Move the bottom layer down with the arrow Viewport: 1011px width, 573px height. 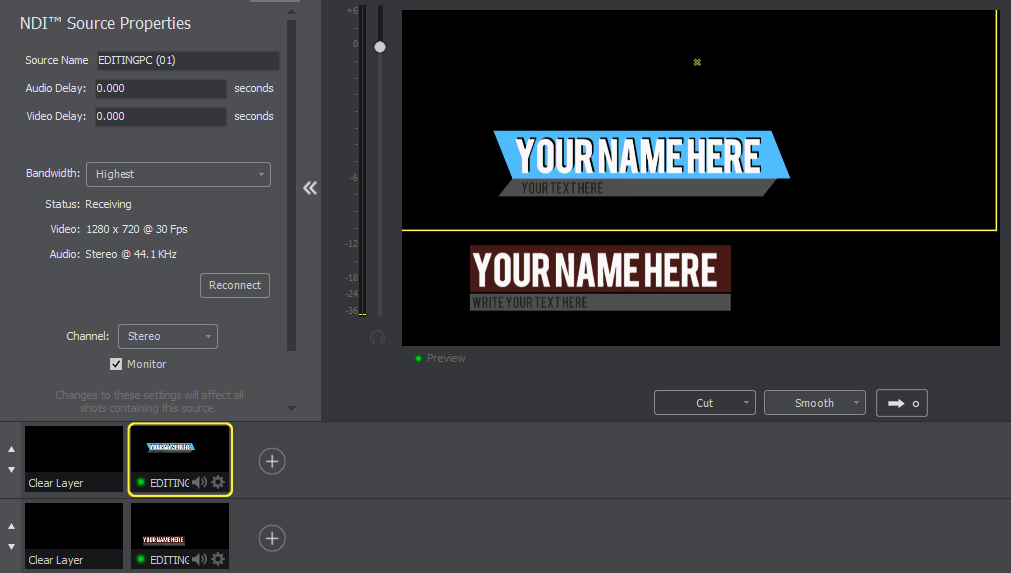pyautogui.click(x=12, y=547)
